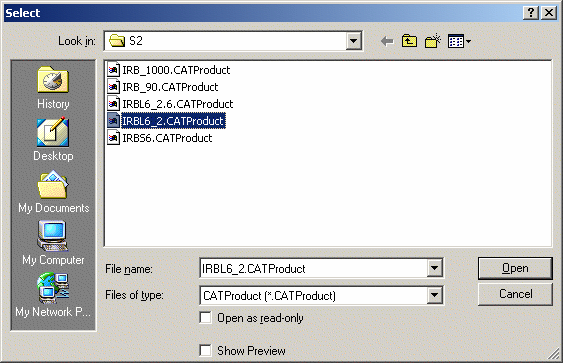Screen dimensions: 563x363
Task: Open My Documents in the places bar
Action: (x=53, y=192)
